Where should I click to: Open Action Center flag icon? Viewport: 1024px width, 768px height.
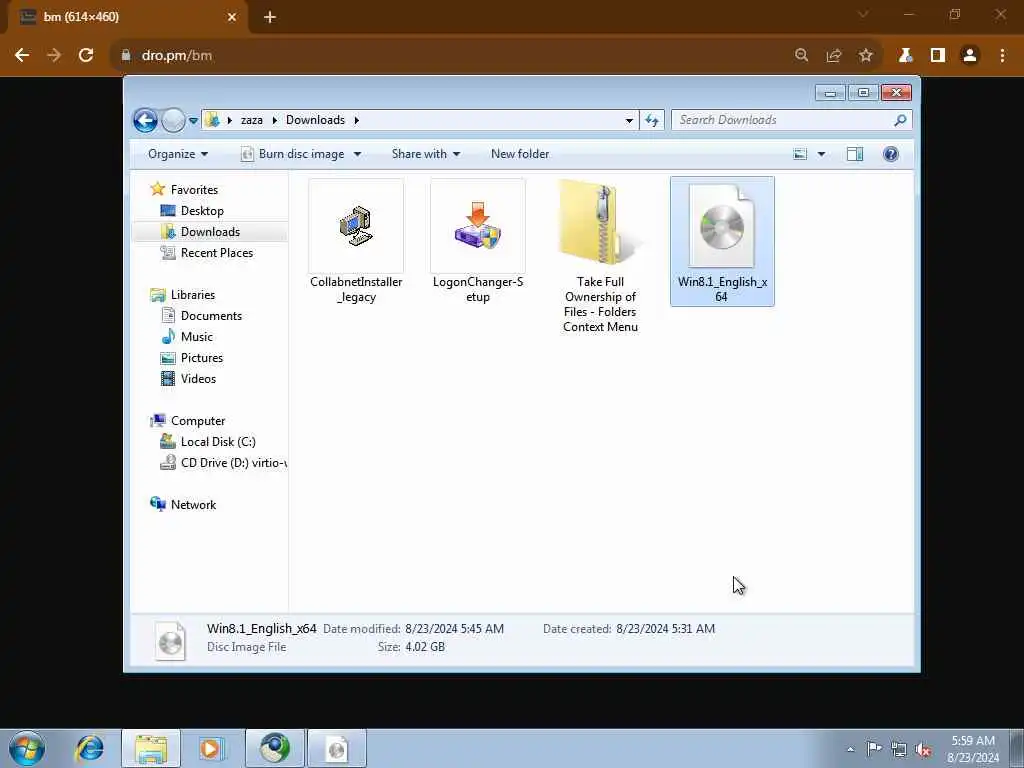(874, 749)
